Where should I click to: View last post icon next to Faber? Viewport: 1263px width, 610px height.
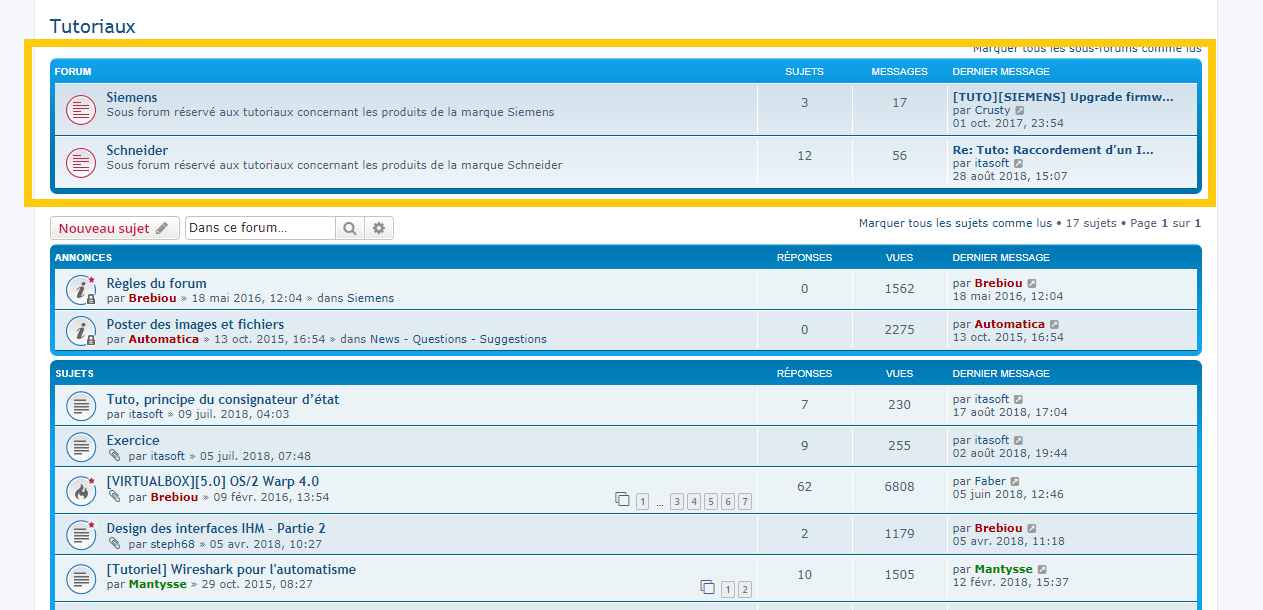[1015, 482]
